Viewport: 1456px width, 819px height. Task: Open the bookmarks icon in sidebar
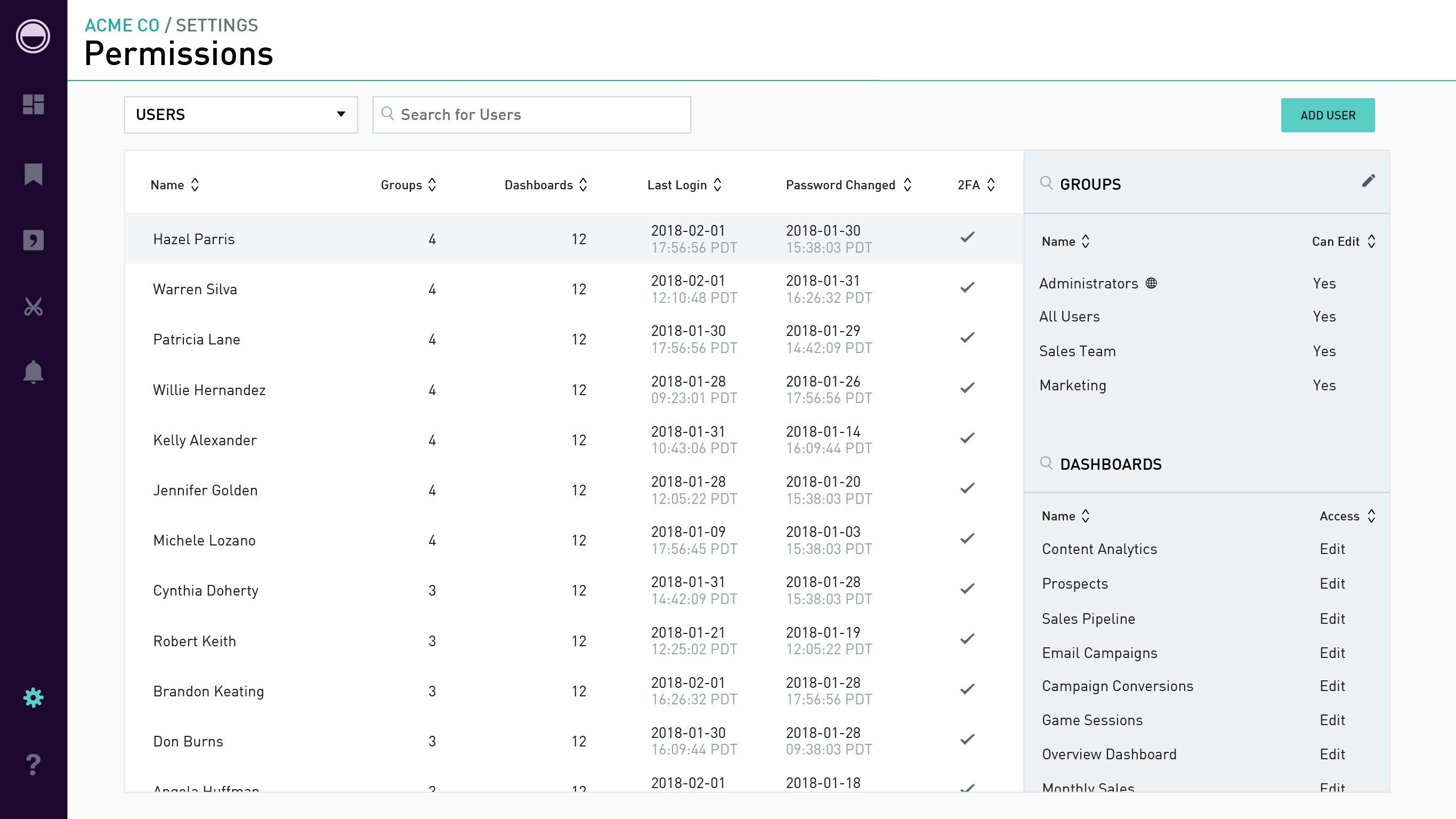click(x=34, y=174)
